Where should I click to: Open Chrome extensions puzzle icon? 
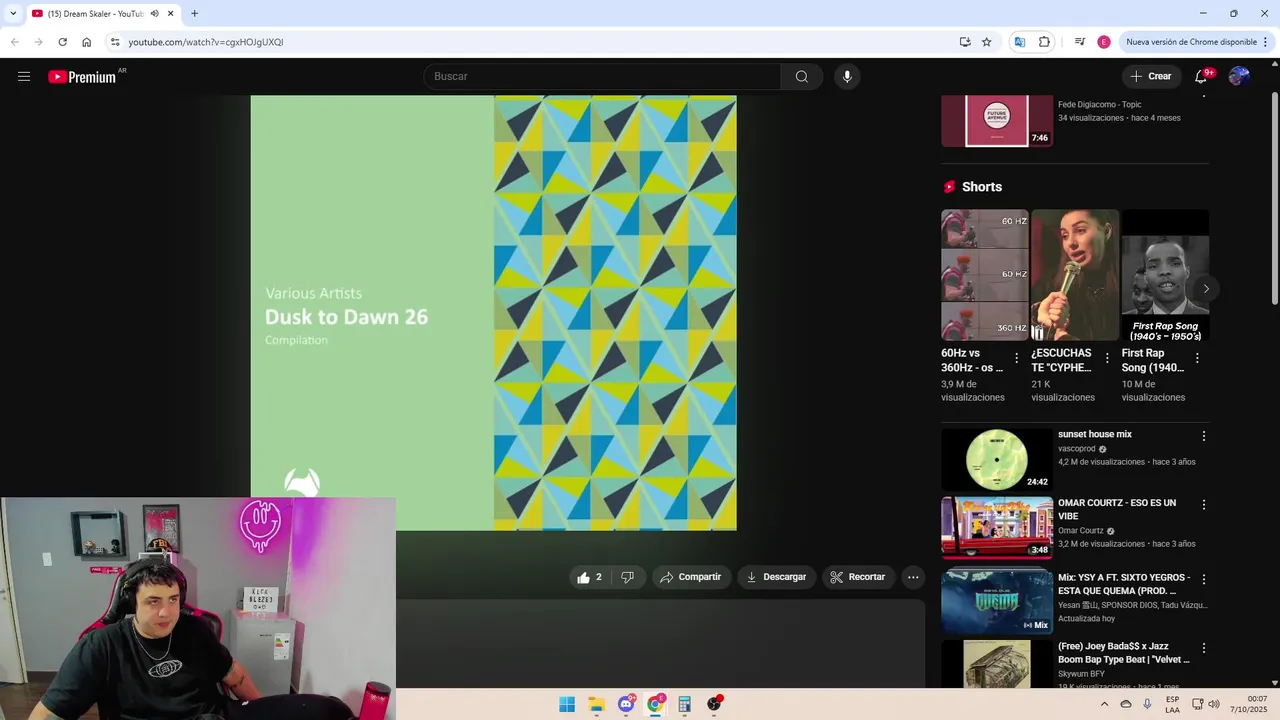(x=1044, y=42)
